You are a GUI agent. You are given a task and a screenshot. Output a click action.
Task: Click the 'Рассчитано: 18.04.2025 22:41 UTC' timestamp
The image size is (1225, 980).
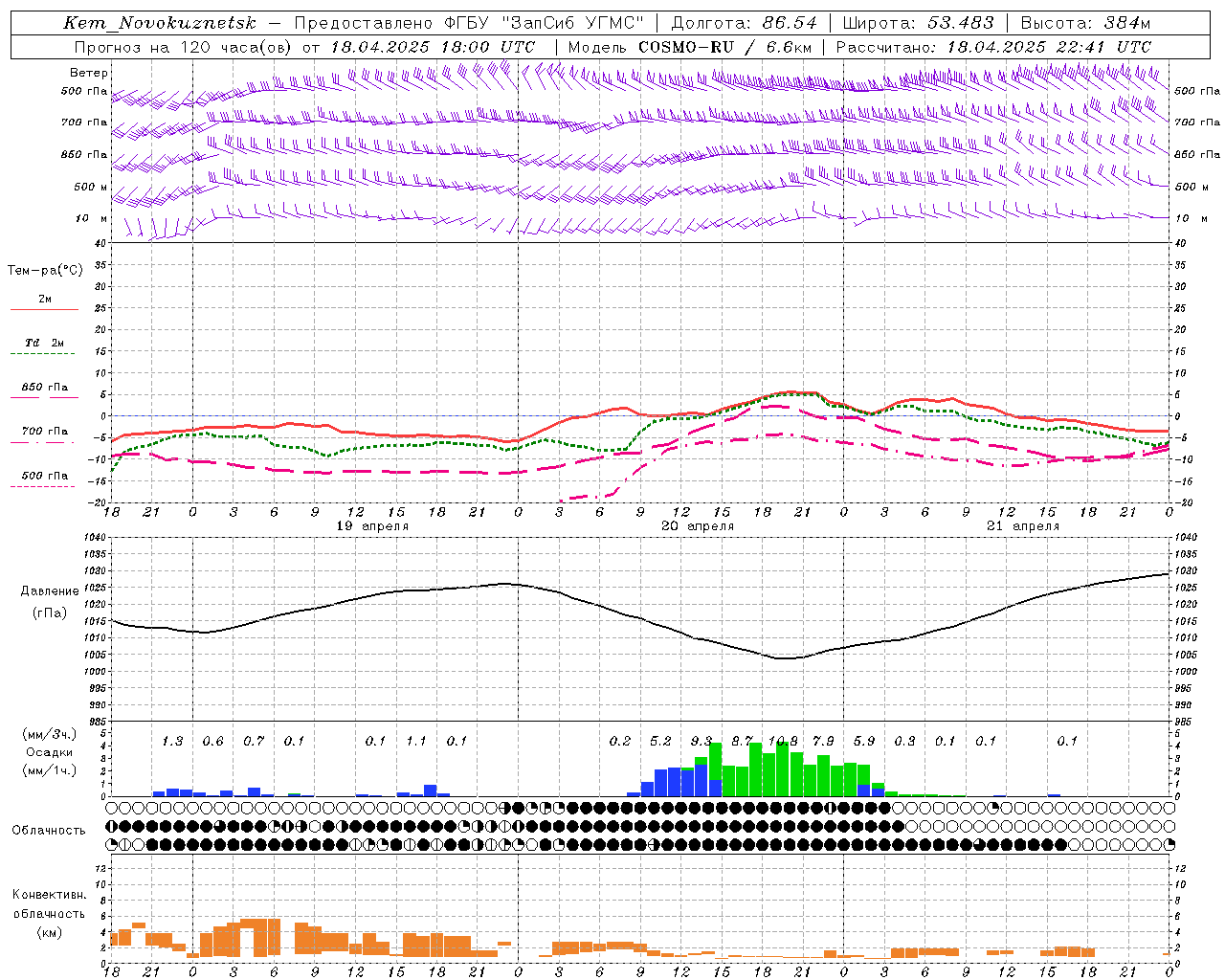(993, 47)
